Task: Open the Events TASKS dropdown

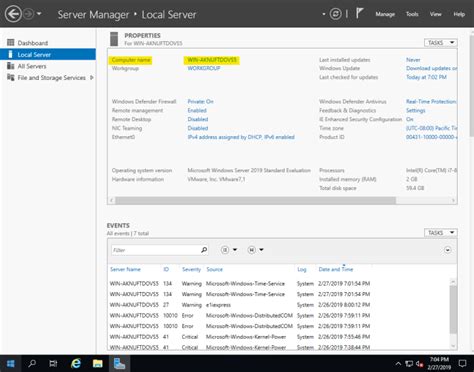Action: pos(441,233)
